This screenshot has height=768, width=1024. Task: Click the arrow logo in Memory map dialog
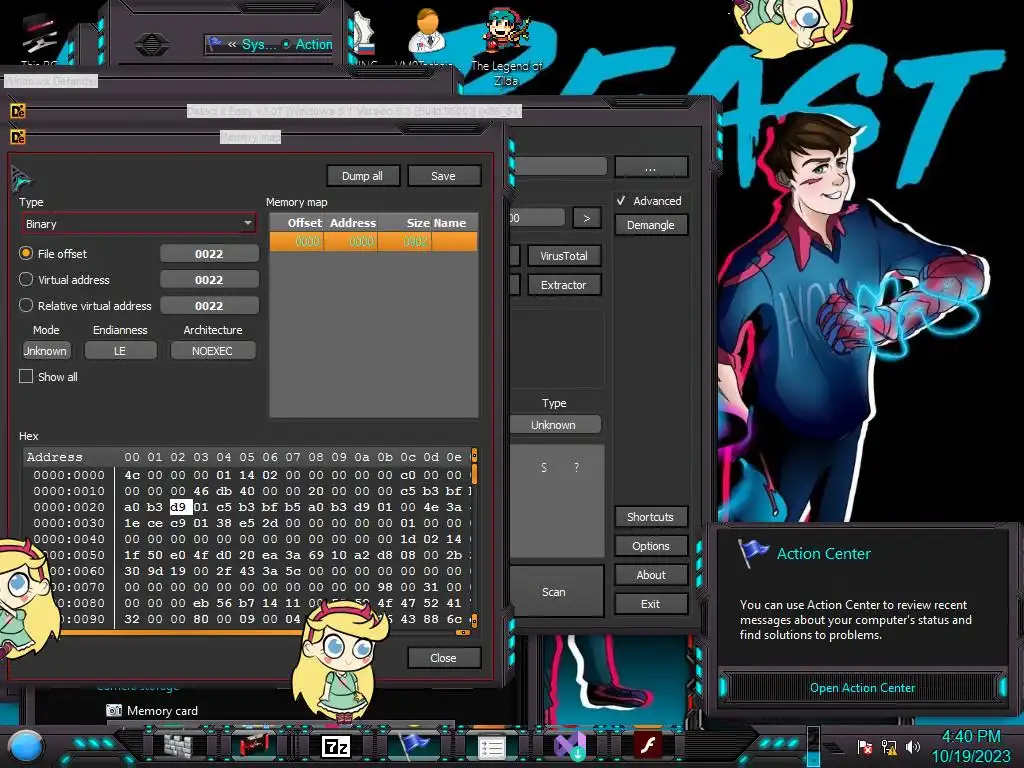[21, 178]
